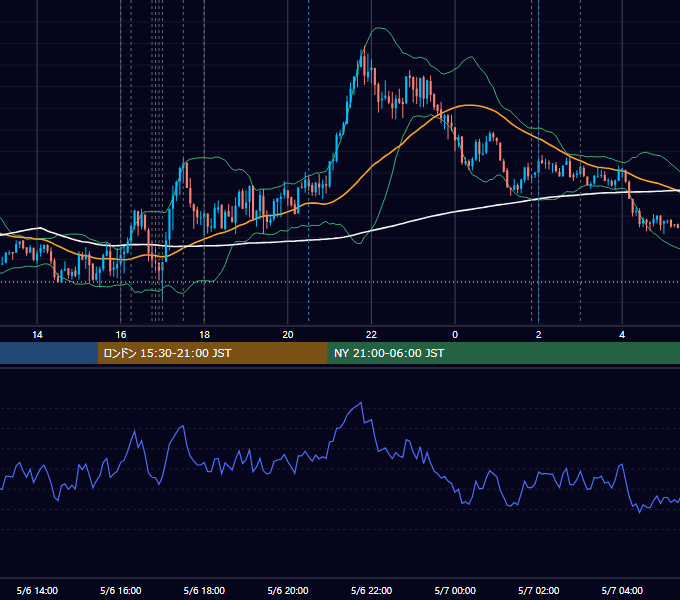Click the 5/6 20:00 date label

coord(288,590)
